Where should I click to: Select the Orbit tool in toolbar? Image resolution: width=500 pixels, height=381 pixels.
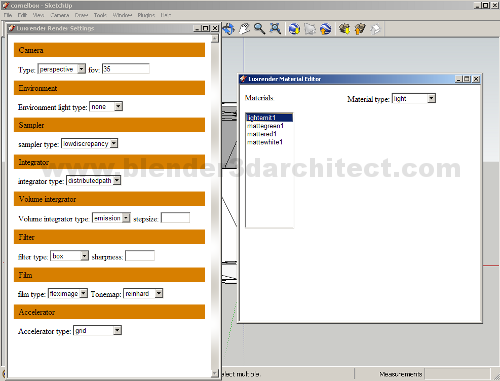(x=228, y=29)
